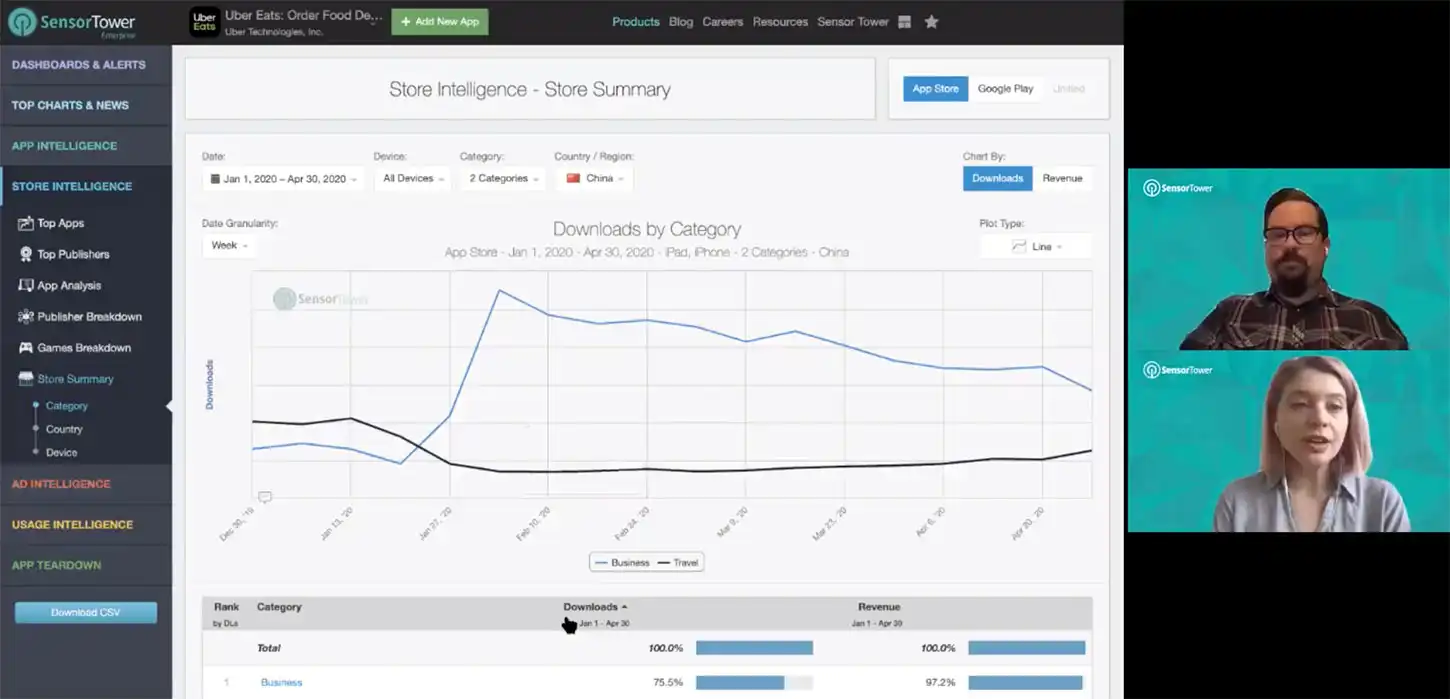Open the grid icon next to Sensor Tower

[905, 22]
